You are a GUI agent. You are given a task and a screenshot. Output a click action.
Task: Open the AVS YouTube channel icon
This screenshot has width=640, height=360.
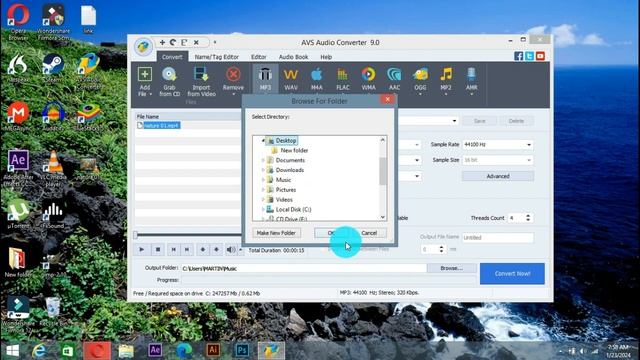coord(540,56)
